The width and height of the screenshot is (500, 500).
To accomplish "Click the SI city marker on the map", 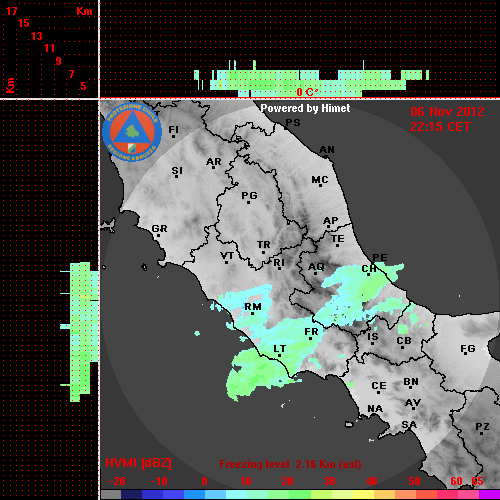I will click(176, 176).
